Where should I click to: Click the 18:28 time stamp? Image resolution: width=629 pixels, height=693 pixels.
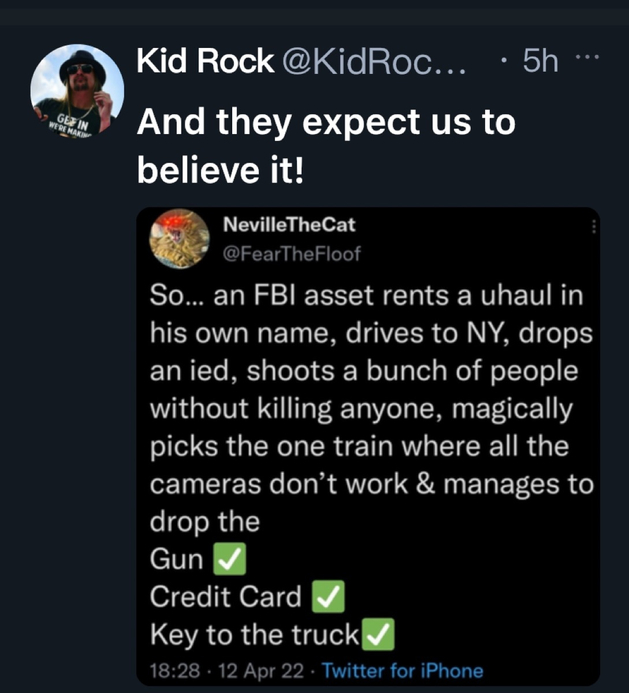pyautogui.click(x=175, y=670)
